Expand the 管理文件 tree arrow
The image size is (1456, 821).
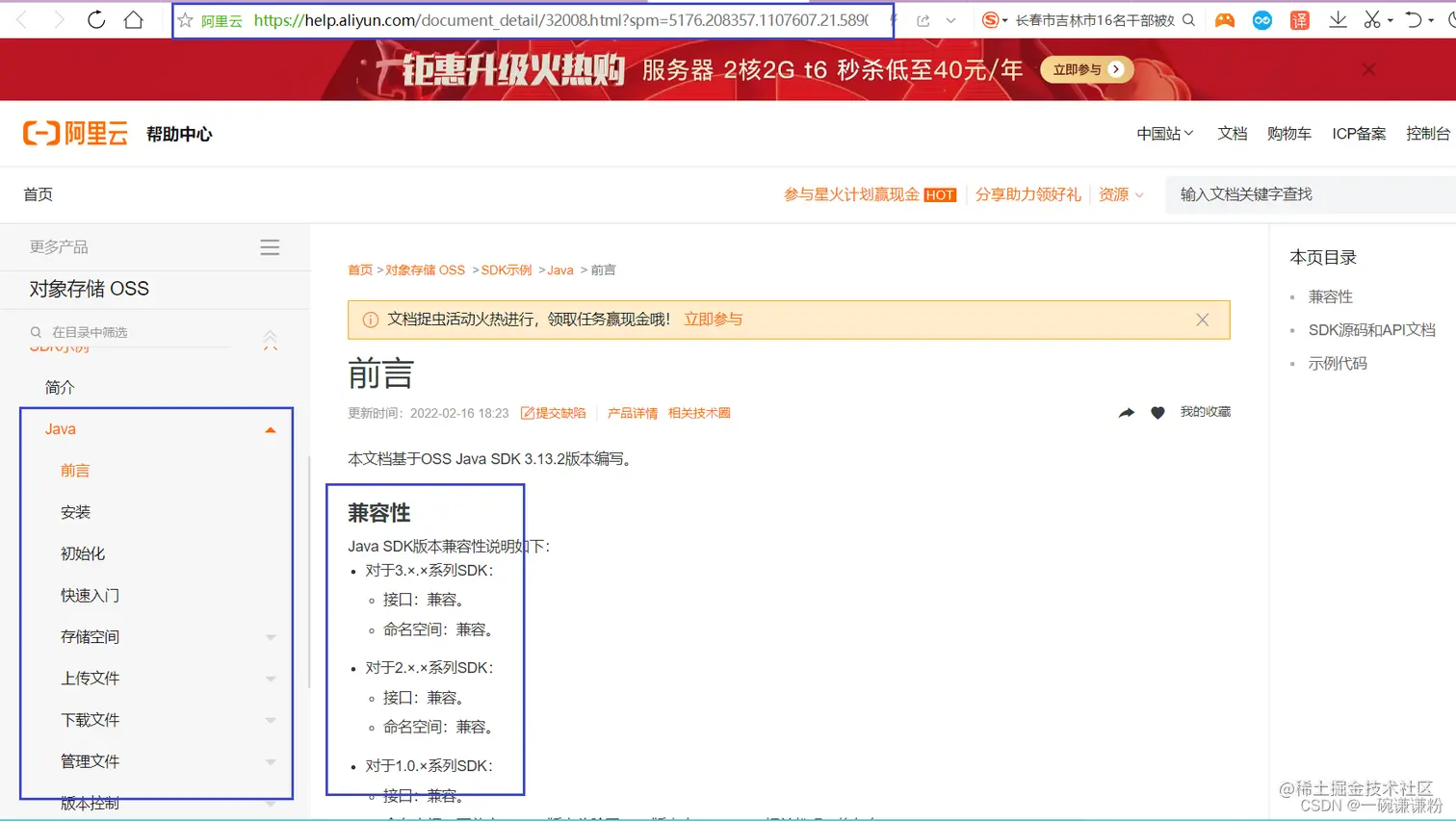[271, 761]
